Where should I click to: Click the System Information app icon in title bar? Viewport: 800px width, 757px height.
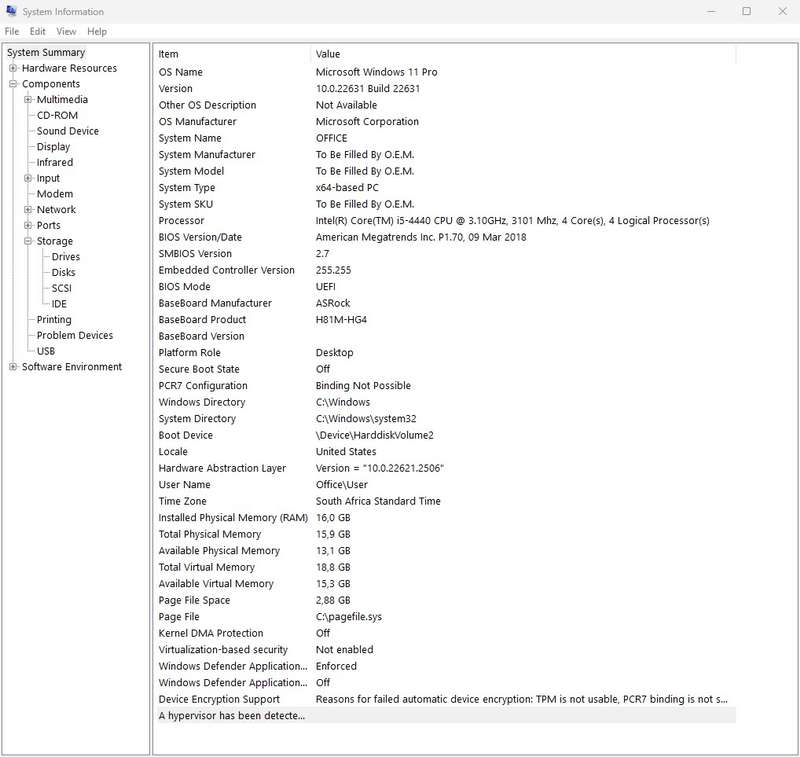point(11,11)
